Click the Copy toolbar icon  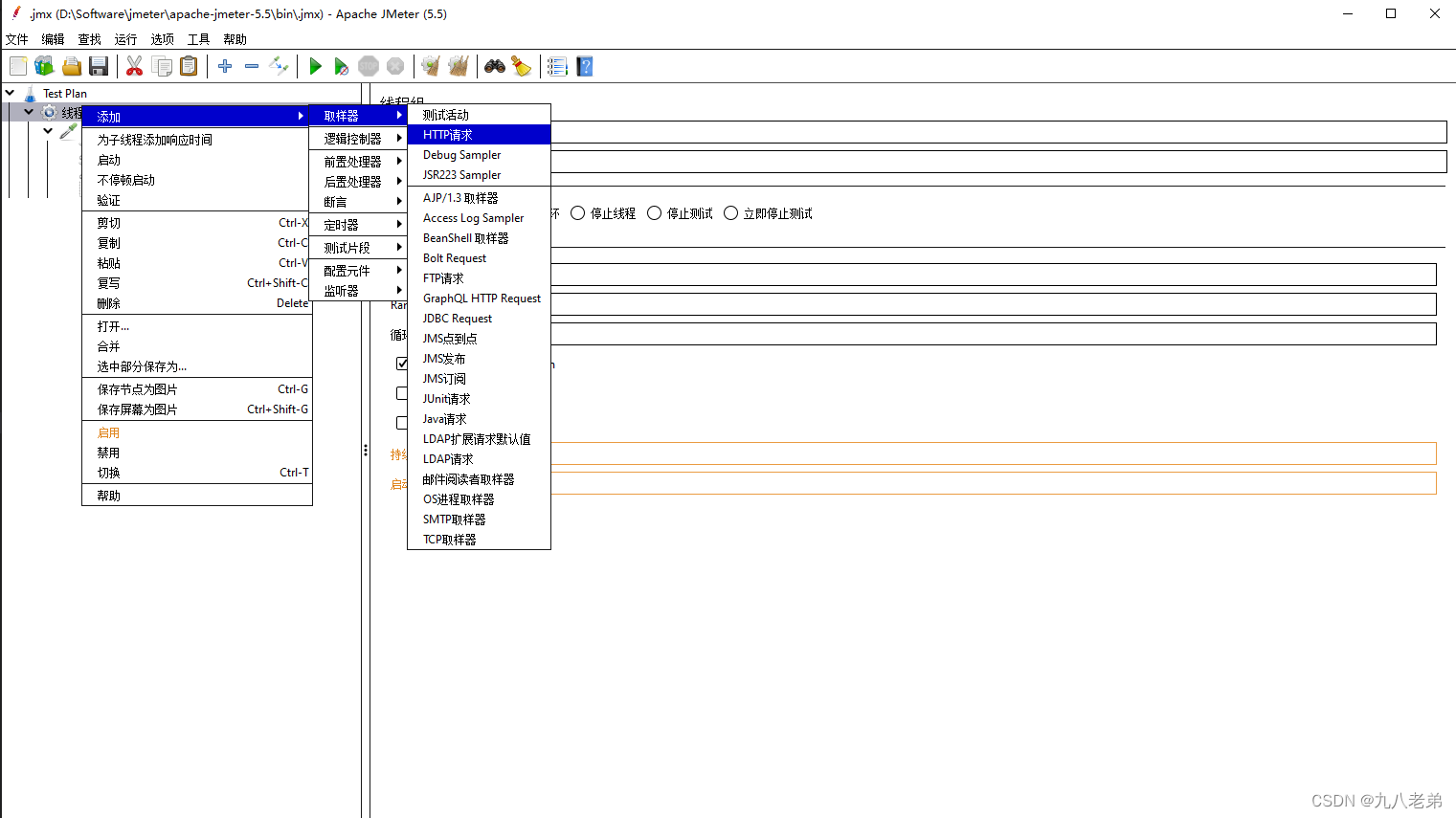pyautogui.click(x=163, y=66)
